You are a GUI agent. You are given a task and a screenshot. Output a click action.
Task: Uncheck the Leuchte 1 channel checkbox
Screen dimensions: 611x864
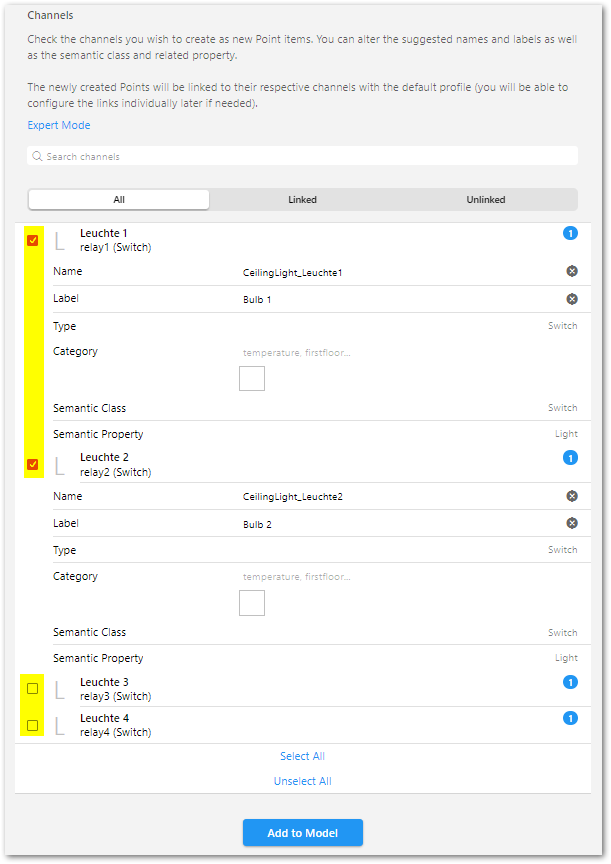[33, 240]
